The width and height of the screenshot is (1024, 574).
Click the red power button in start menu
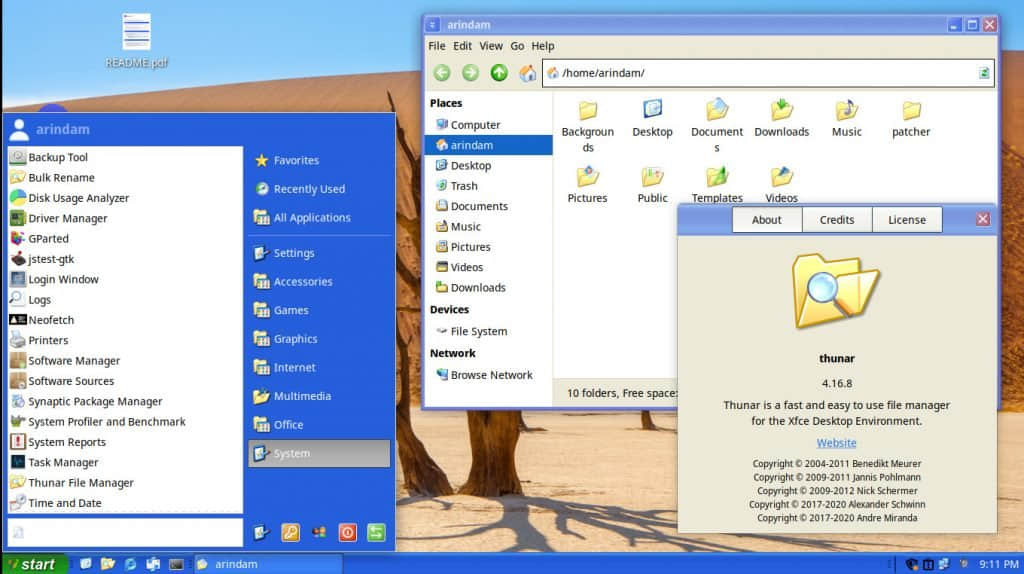click(x=347, y=532)
